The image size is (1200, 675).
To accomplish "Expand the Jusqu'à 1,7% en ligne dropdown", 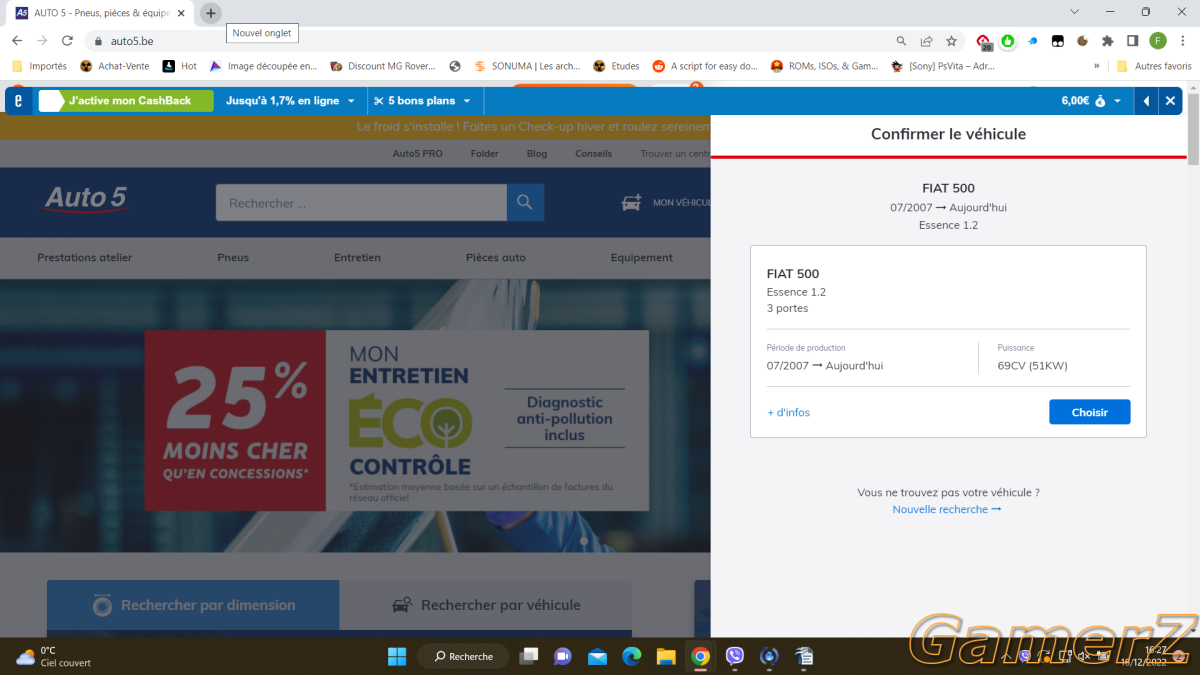I will pyautogui.click(x=290, y=101).
